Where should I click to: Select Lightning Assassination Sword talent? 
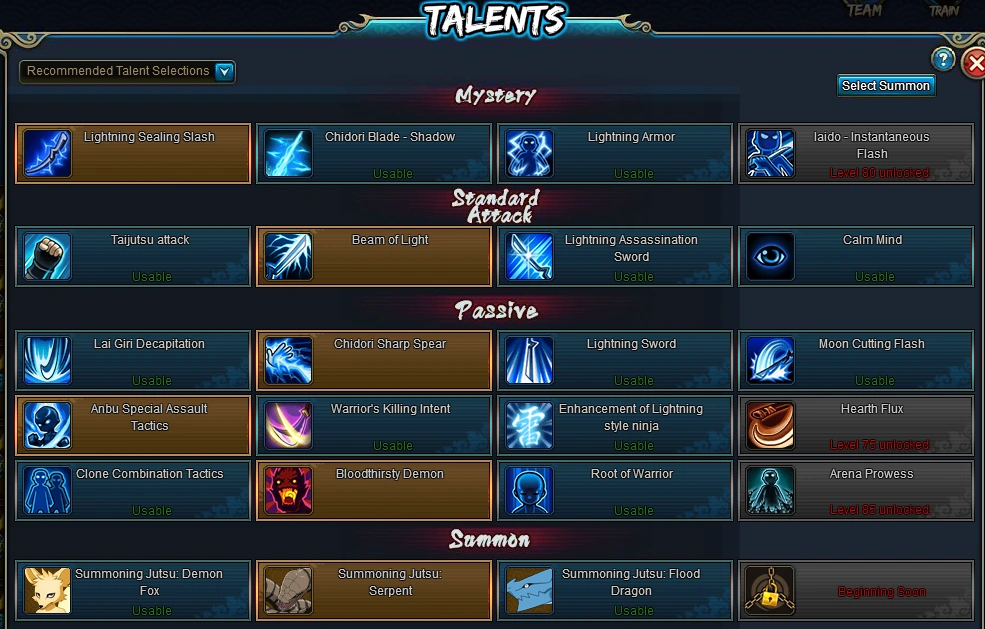coord(615,256)
